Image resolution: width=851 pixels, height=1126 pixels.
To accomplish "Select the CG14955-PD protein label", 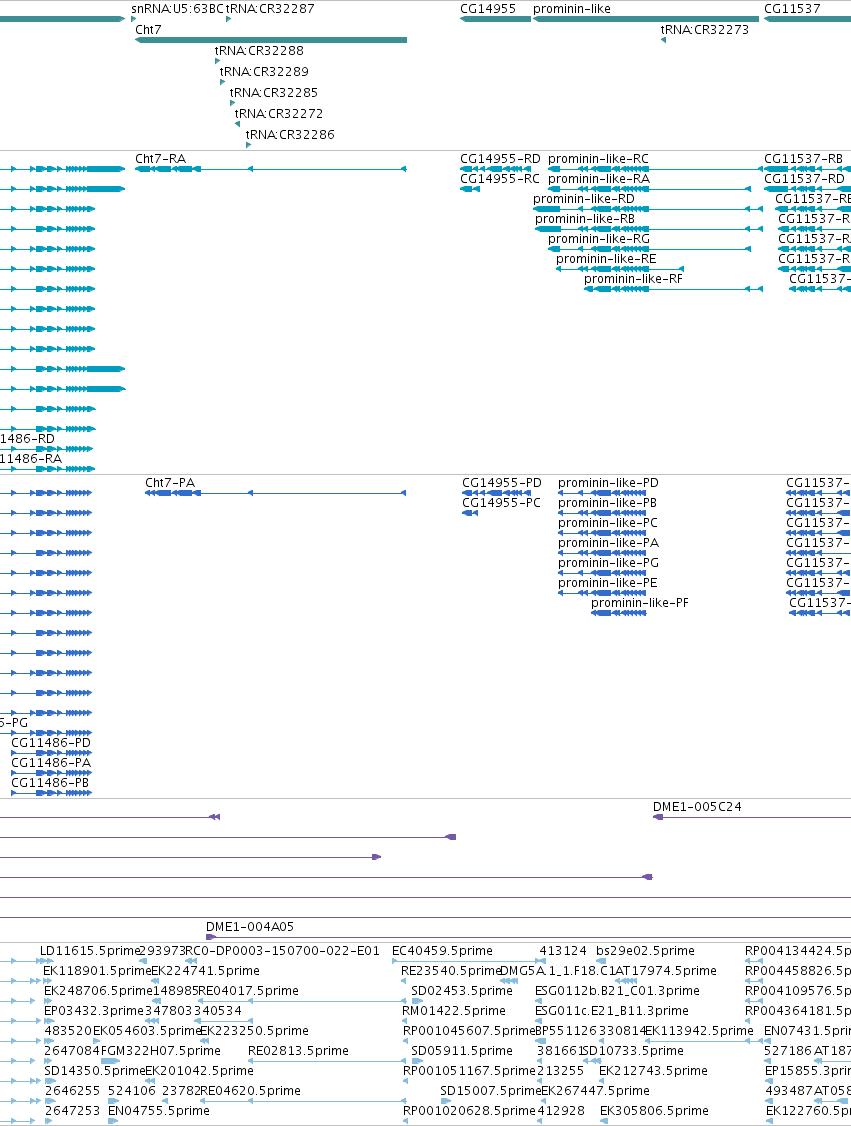I will [502, 483].
